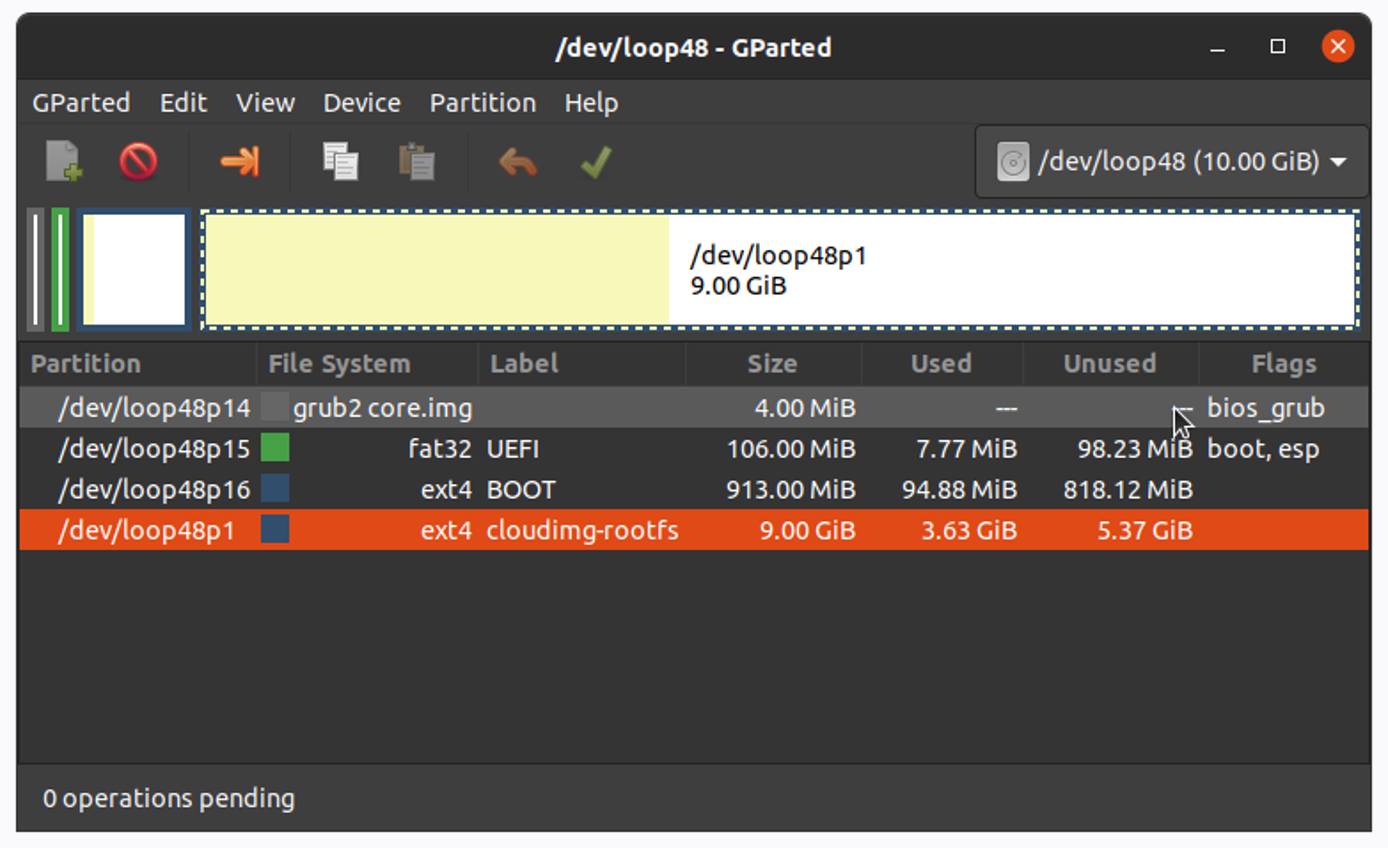Sort by the Flags column header
1388x848 pixels.
point(1283,364)
